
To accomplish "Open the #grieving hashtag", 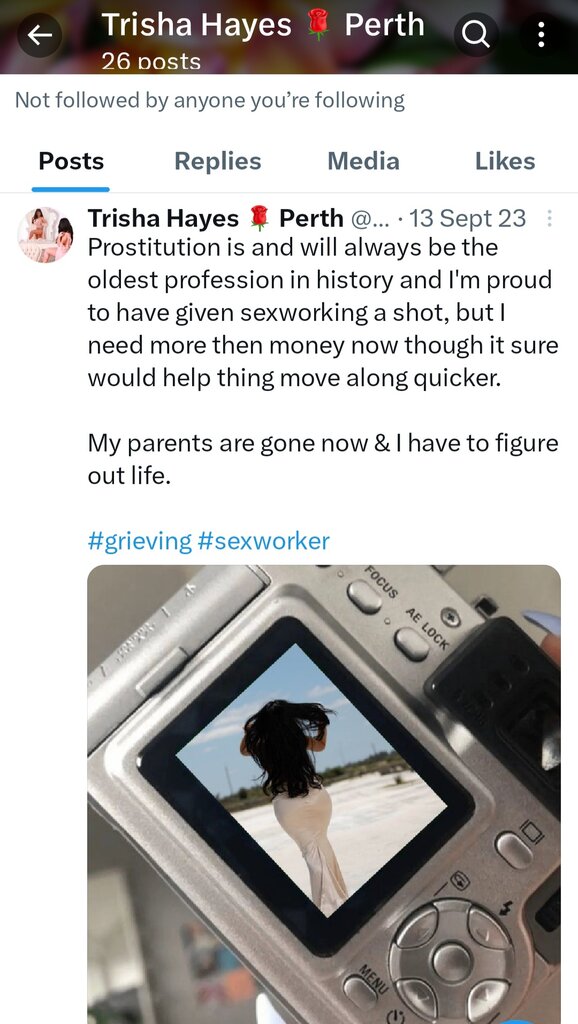I will (140, 541).
